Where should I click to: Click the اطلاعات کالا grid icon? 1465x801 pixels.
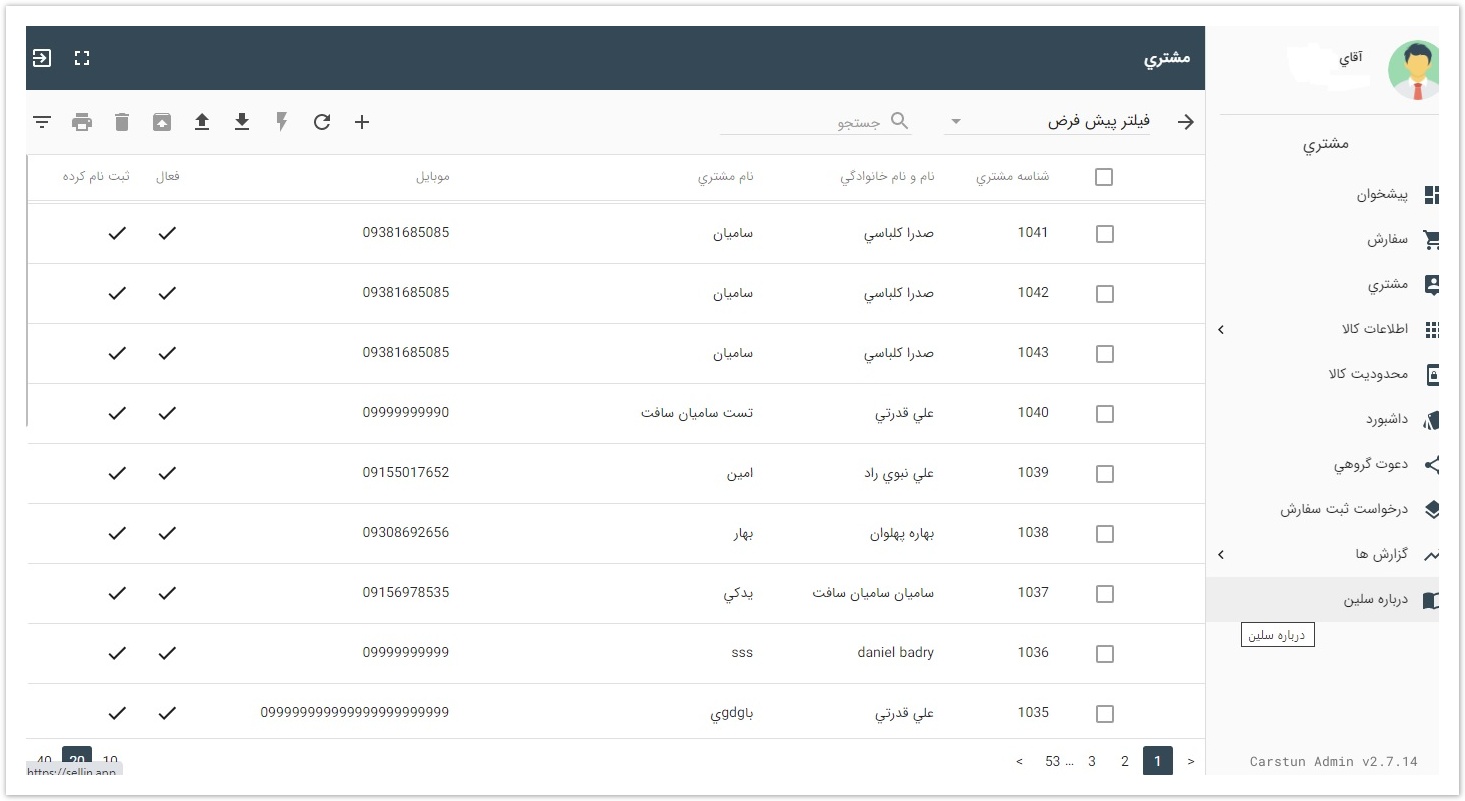pyautogui.click(x=1431, y=329)
